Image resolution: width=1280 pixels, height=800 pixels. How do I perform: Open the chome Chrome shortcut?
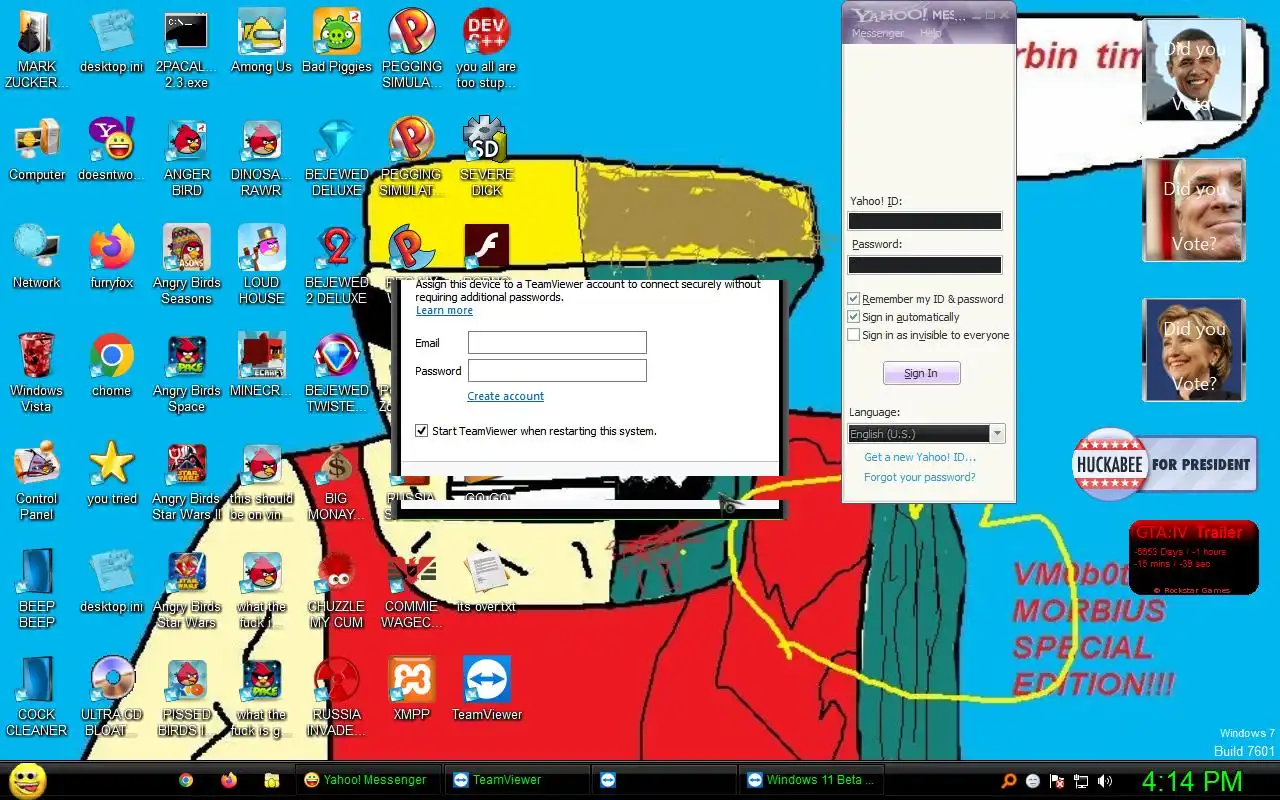coord(112,366)
